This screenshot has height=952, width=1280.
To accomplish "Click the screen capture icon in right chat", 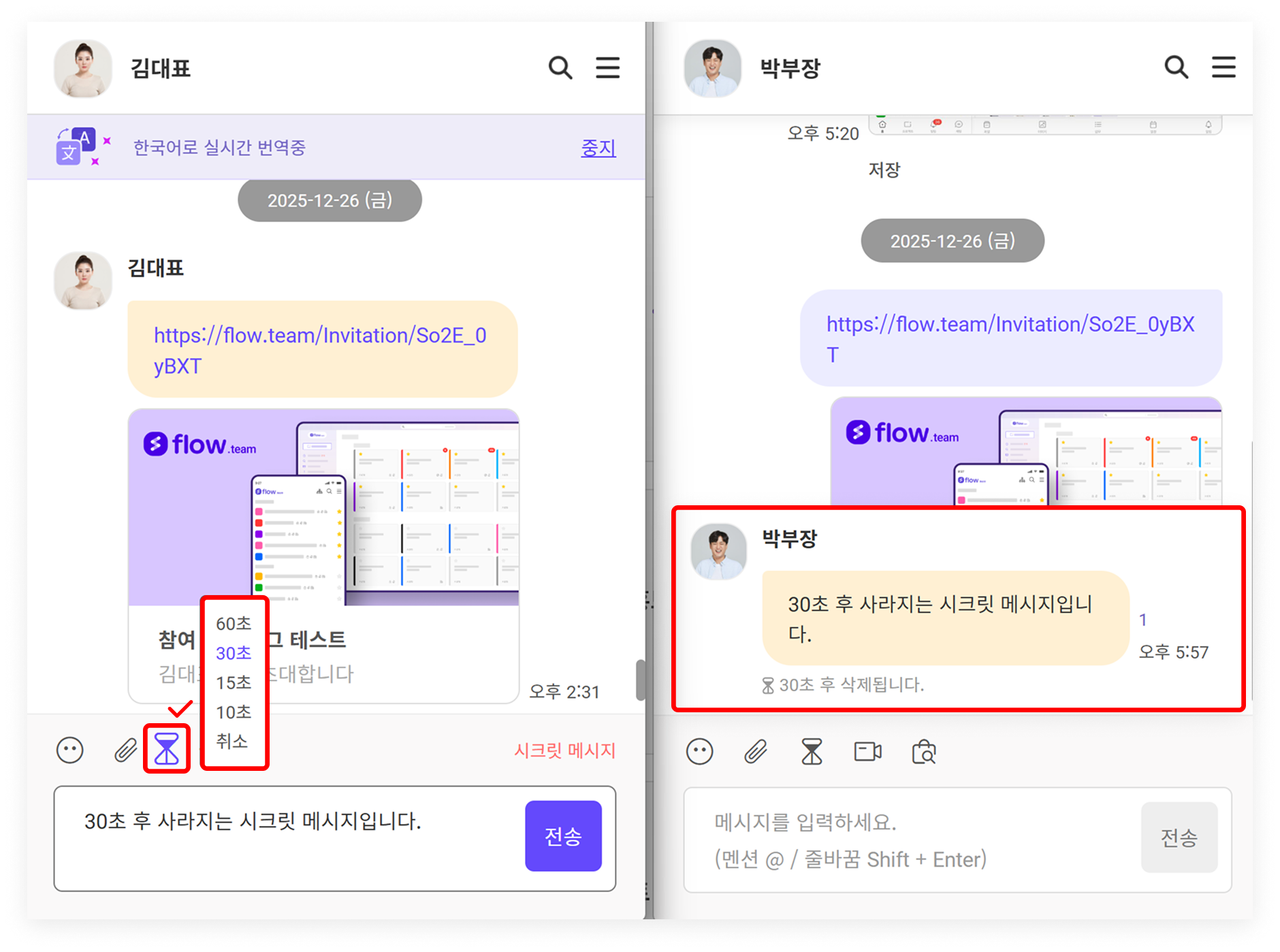I will [x=924, y=752].
